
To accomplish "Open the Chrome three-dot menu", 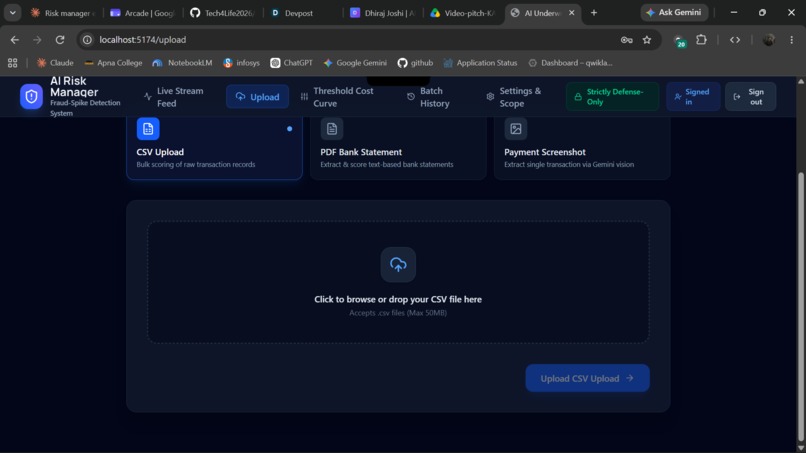I will [792, 40].
